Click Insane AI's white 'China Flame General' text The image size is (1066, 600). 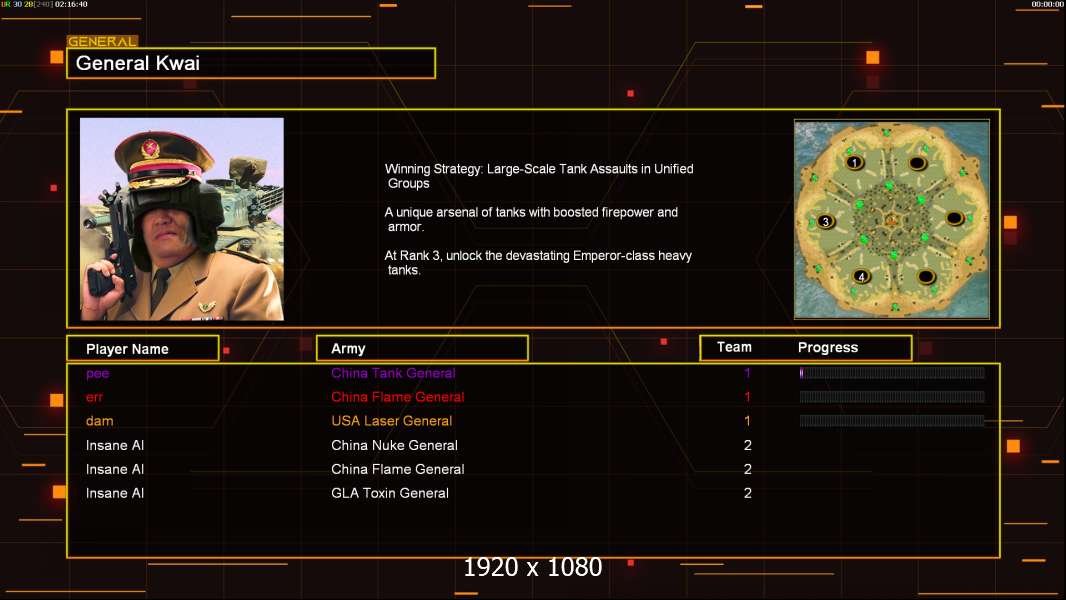point(398,469)
